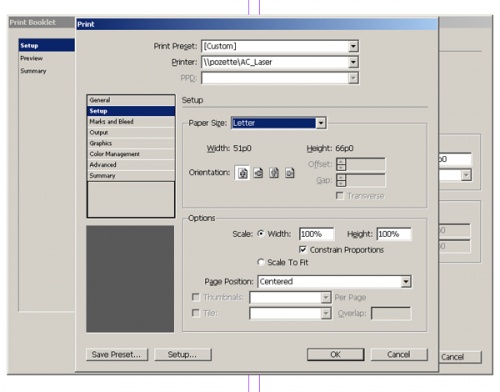Open the Graphics panel
This screenshot has height=392, width=500.
pos(131,143)
